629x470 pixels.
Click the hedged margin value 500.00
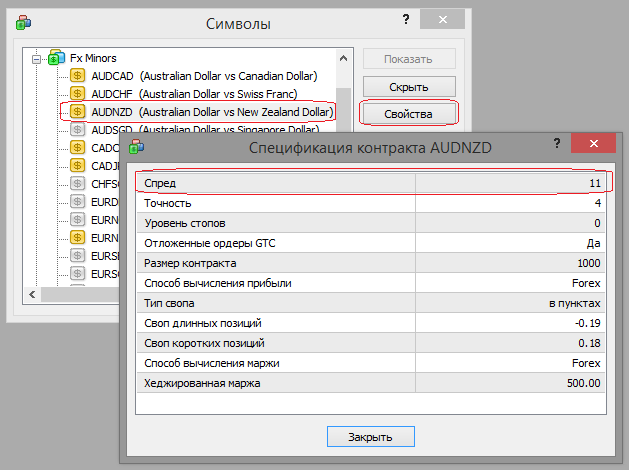point(584,383)
